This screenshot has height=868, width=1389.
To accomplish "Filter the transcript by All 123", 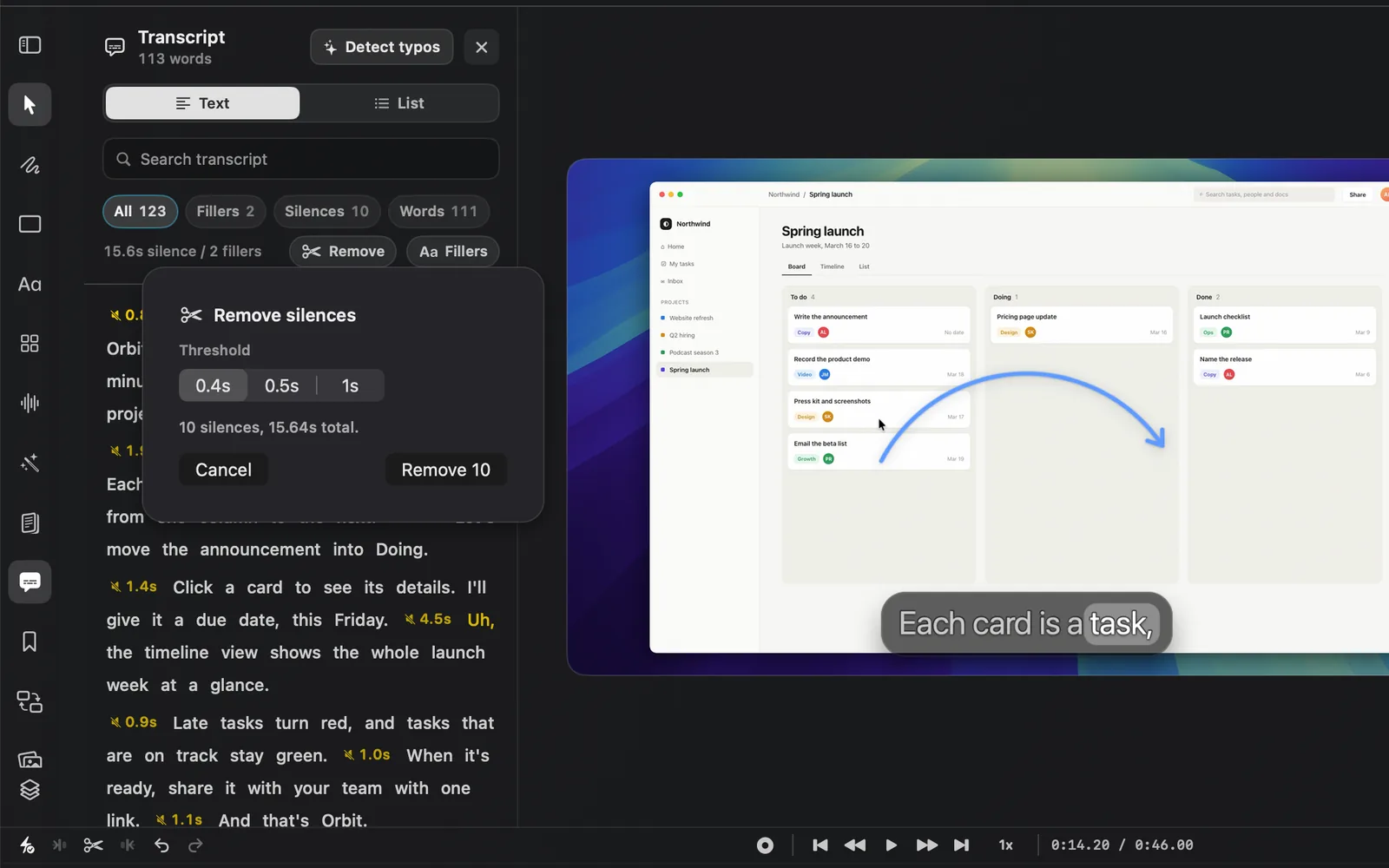I will point(140,211).
